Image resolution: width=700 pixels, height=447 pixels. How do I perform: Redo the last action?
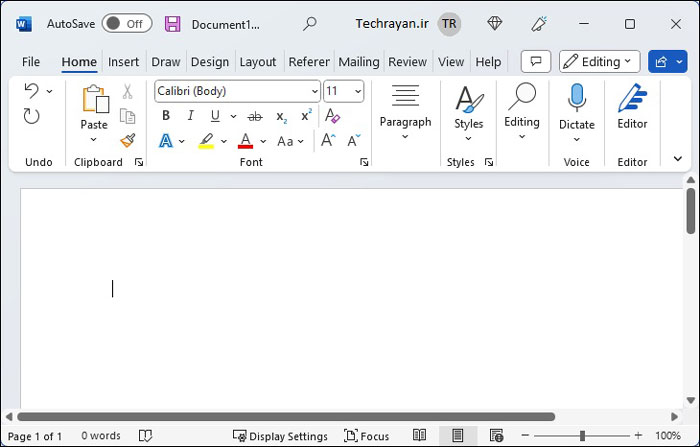point(31,117)
